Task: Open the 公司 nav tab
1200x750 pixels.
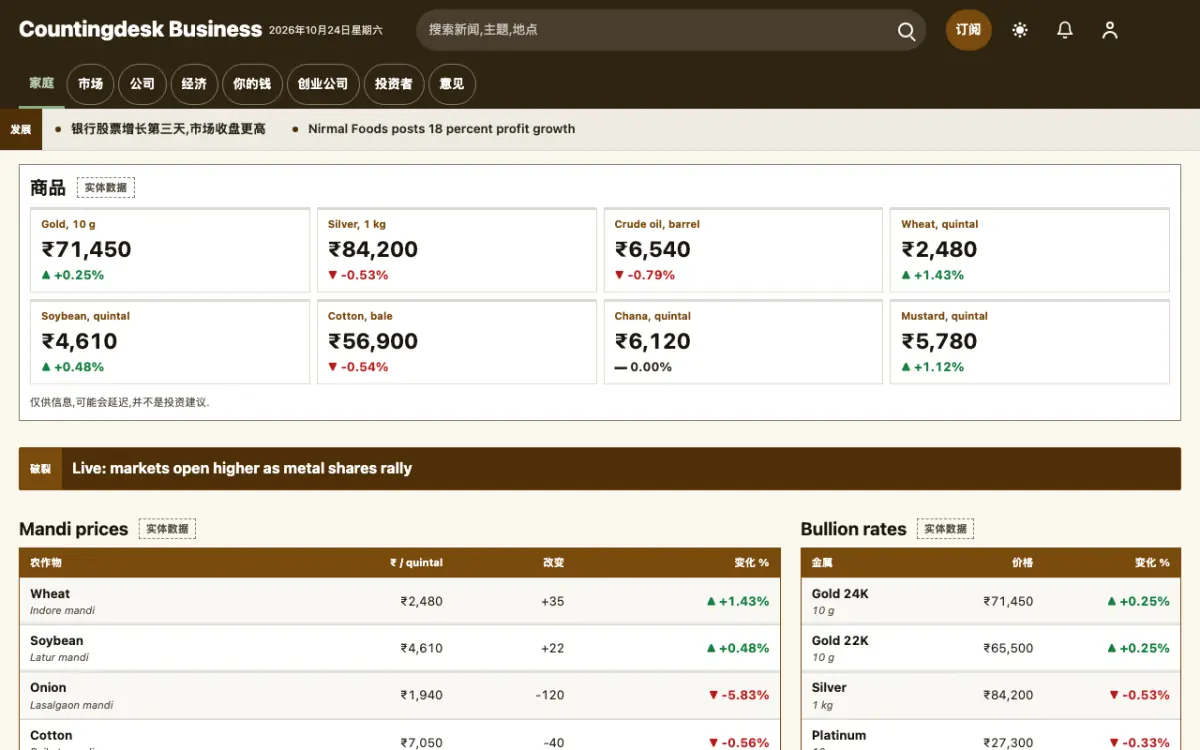Action: 142,84
